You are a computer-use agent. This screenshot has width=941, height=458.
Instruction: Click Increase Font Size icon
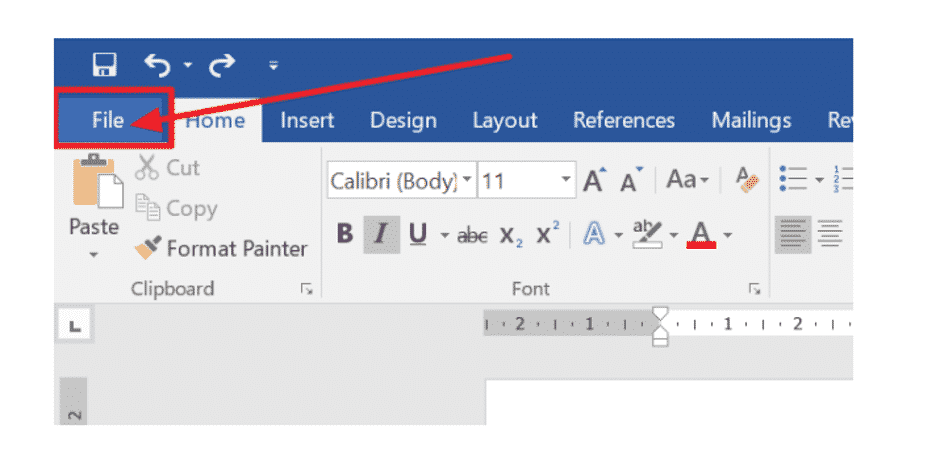(595, 179)
